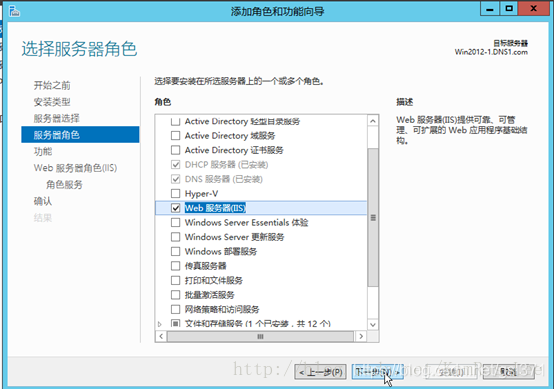The image size is (554, 389).
Task: Check Windows 部署服务 checkbox
Action: pos(175,252)
